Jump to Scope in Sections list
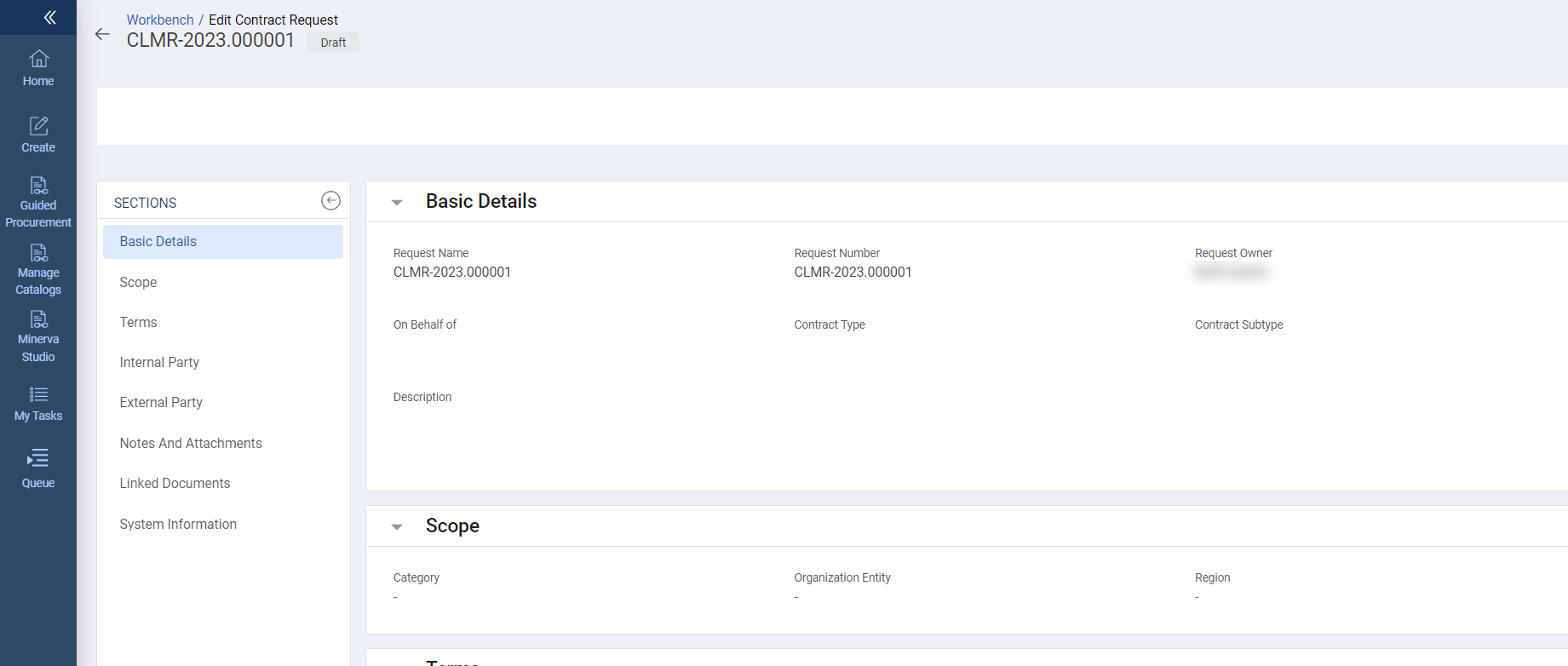Screen dimensions: 1568x666 point(138,283)
